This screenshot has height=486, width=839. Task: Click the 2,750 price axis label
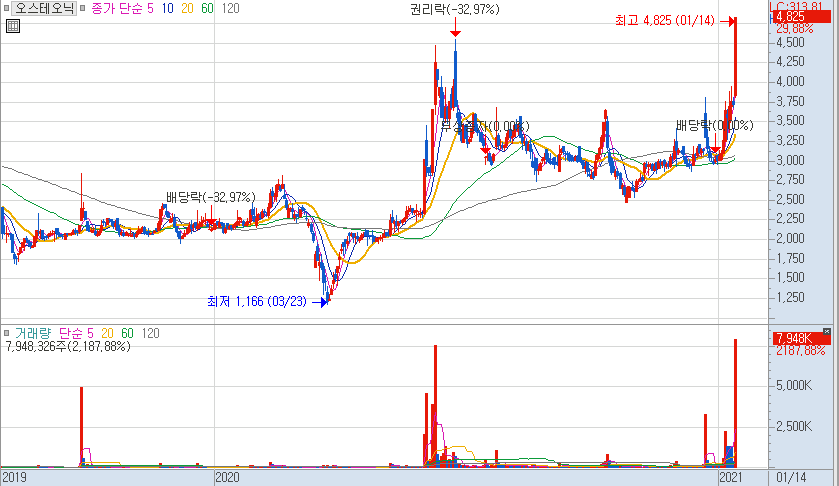click(790, 179)
